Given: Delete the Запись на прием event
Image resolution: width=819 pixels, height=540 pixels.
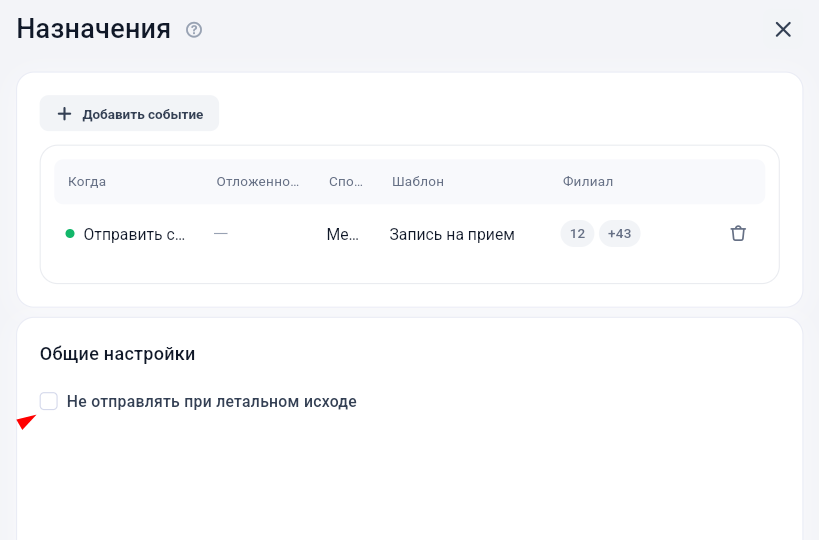Looking at the screenshot, I should (738, 233).
